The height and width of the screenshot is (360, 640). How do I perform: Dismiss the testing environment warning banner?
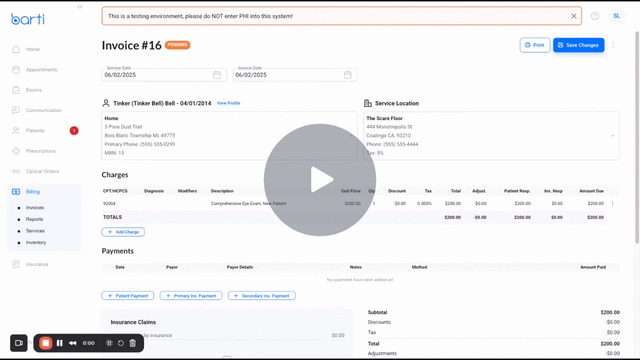tap(573, 16)
